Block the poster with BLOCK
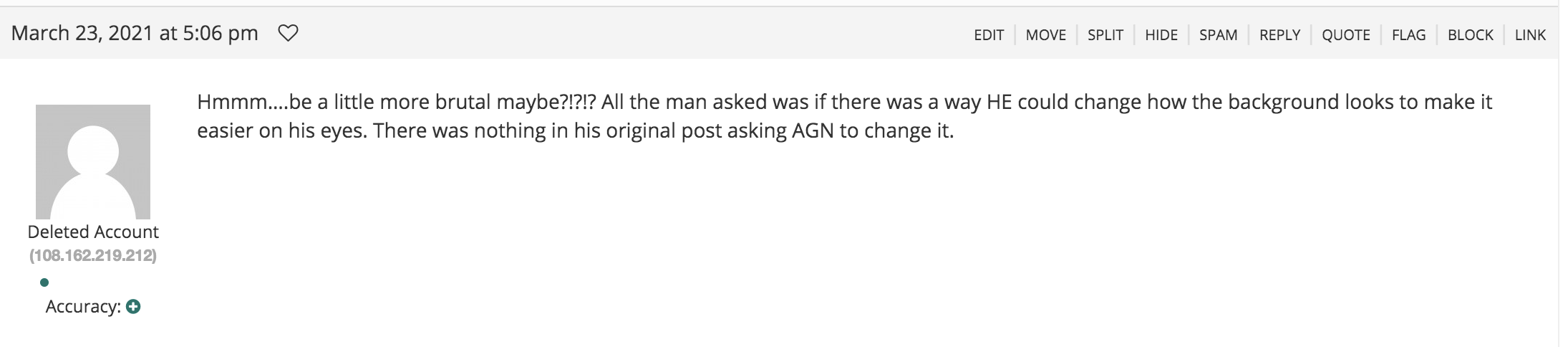The width and height of the screenshot is (1568, 347). pyautogui.click(x=1471, y=35)
